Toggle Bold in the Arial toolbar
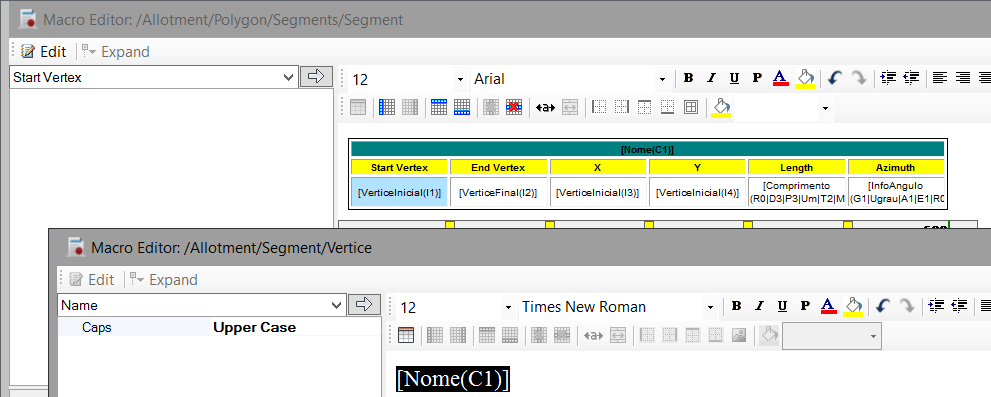Image resolution: width=991 pixels, height=397 pixels. click(x=688, y=78)
